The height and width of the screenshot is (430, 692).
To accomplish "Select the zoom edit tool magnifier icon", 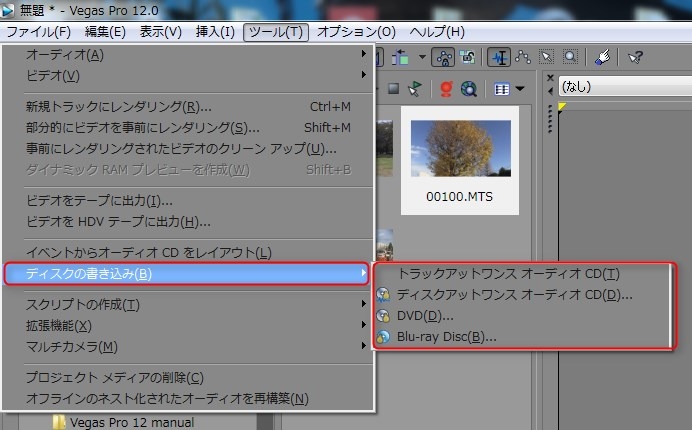I will pos(570,57).
